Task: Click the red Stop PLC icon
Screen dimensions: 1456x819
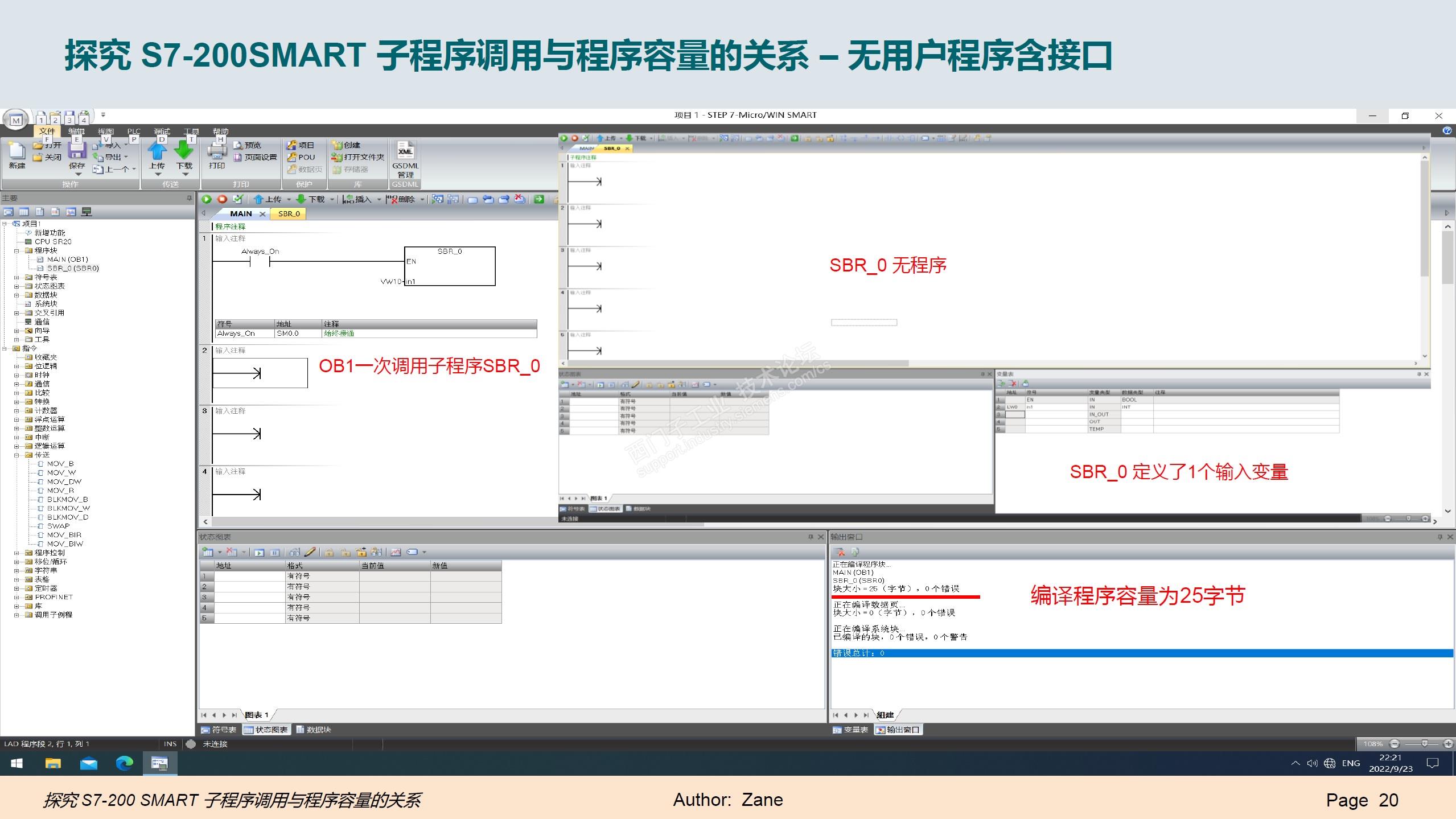Action: point(223,199)
